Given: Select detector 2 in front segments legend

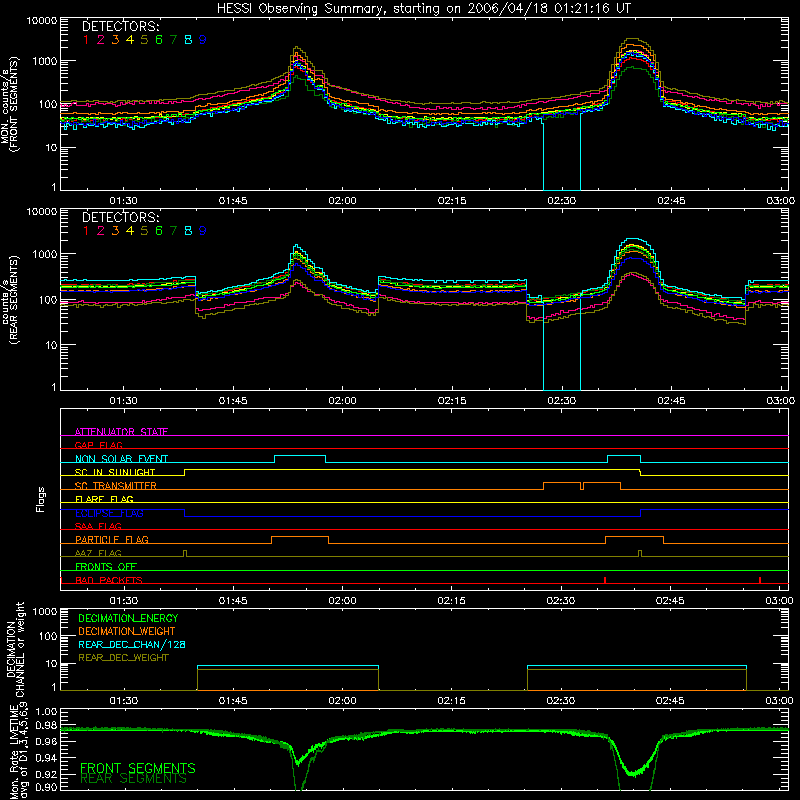Looking at the screenshot, I should click(101, 40).
